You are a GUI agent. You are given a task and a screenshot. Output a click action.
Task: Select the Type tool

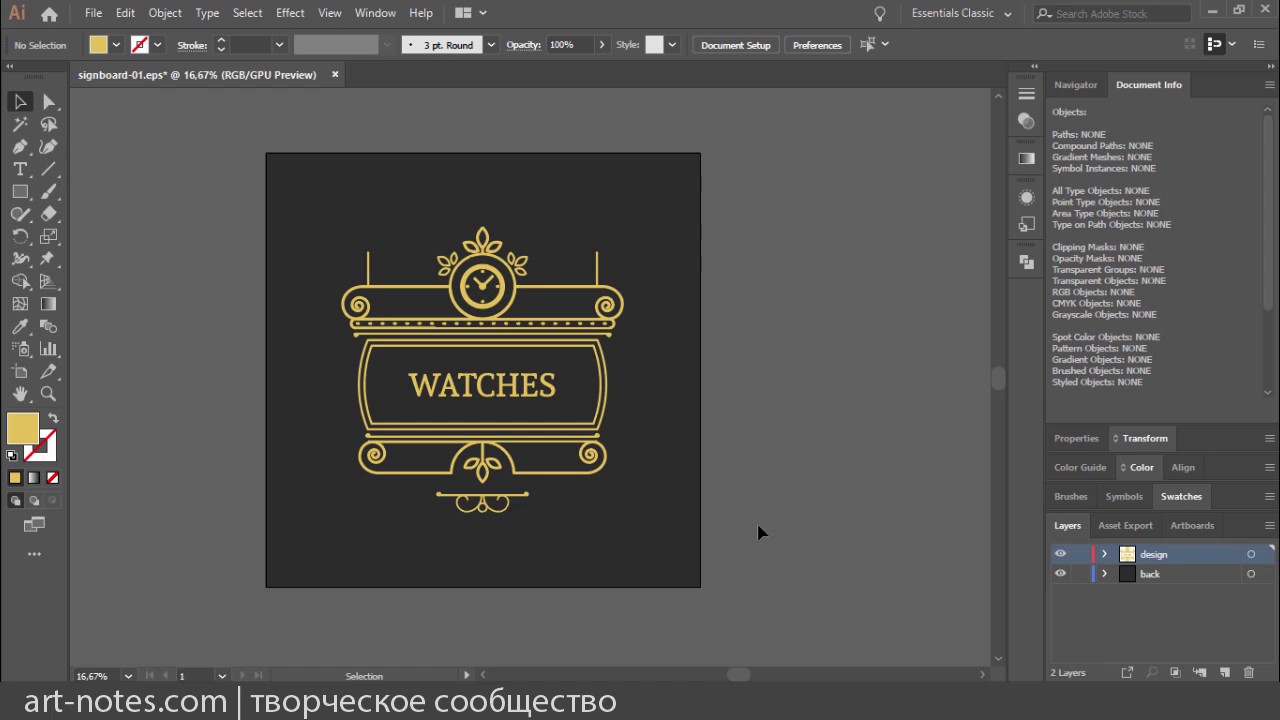(20, 169)
